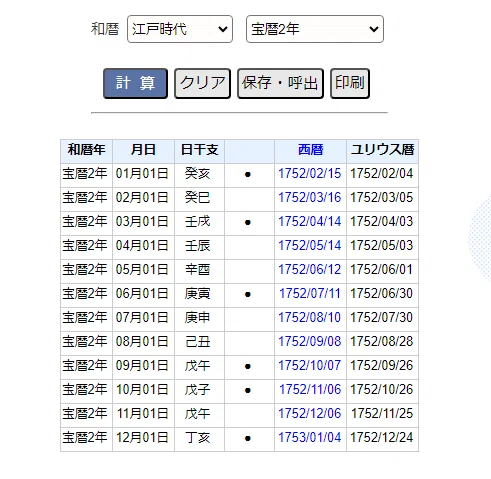Viewport: 491px width, 479px height.
Task: Open the 1752/07/11 date link
Action: (310, 294)
